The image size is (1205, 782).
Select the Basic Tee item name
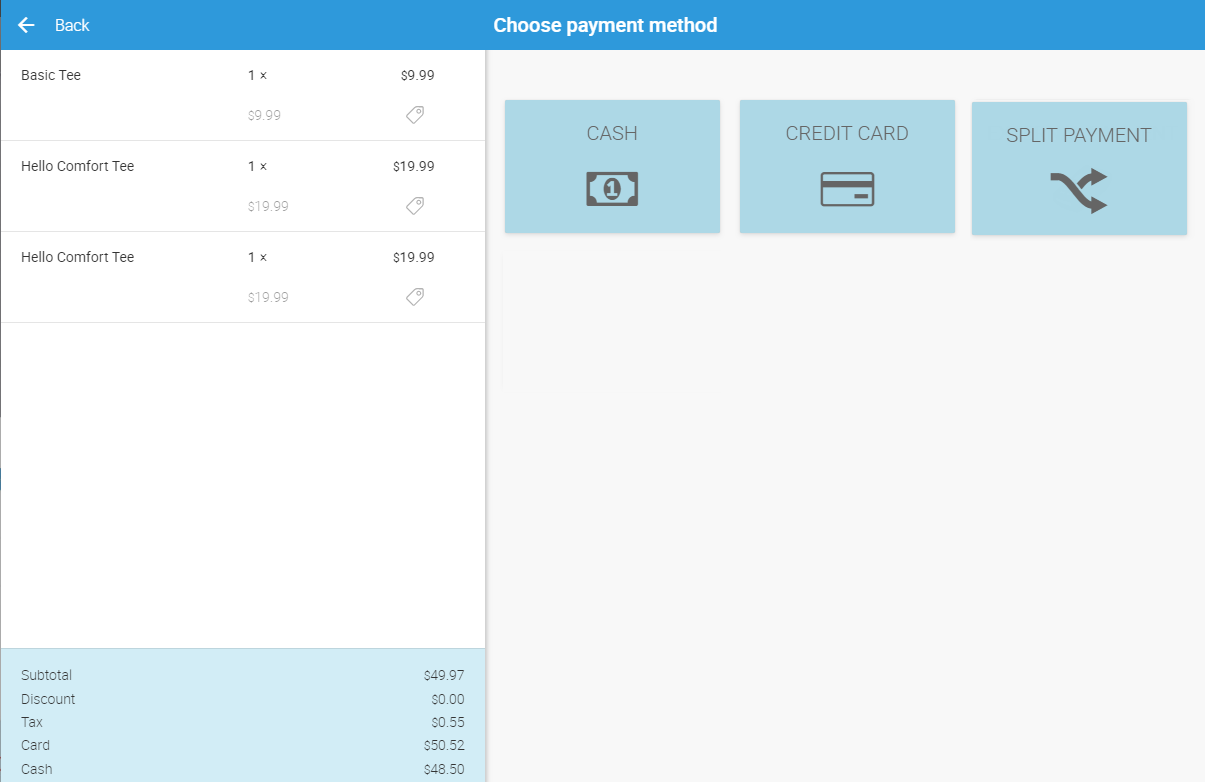[51, 75]
